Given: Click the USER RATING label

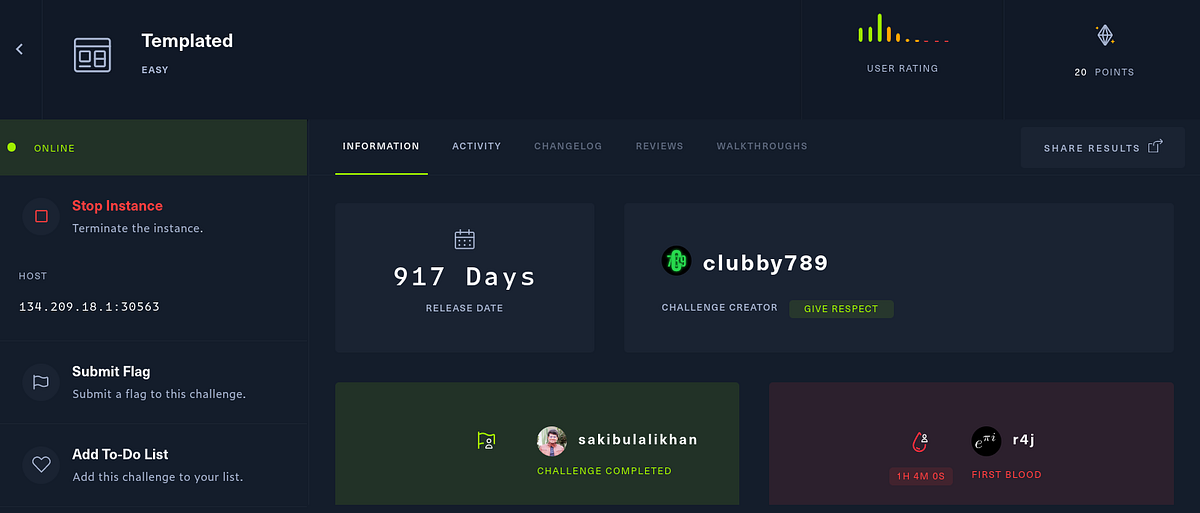Looking at the screenshot, I should click(x=902, y=68).
